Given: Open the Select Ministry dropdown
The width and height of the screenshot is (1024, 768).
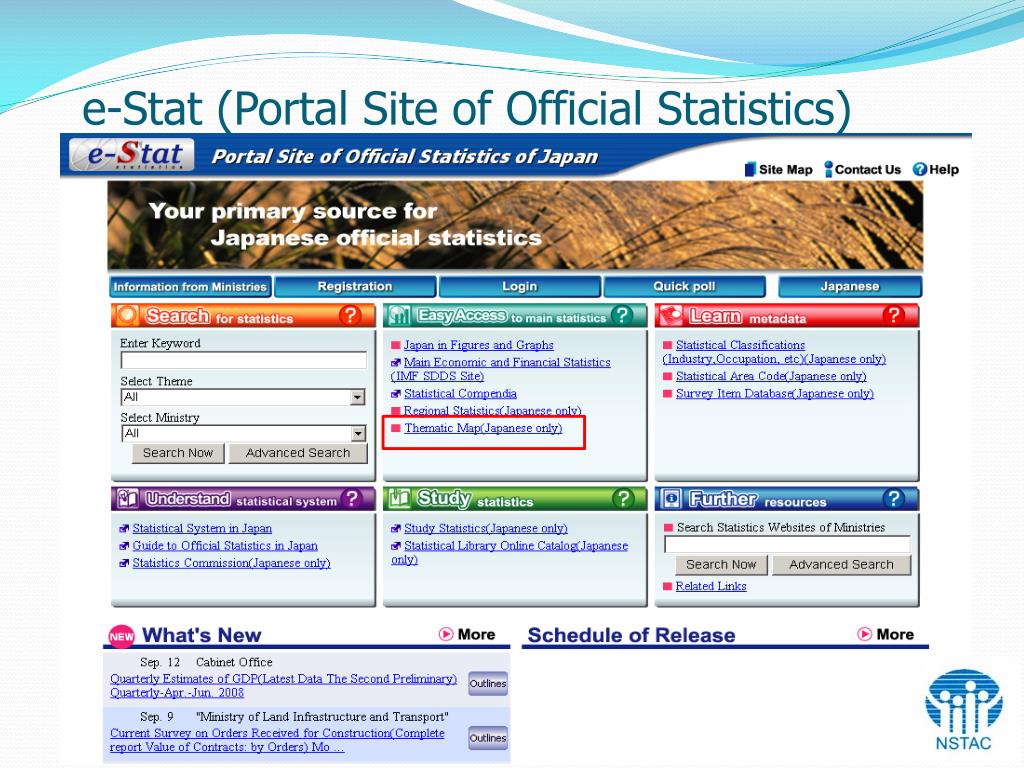Looking at the screenshot, I should coord(243,433).
